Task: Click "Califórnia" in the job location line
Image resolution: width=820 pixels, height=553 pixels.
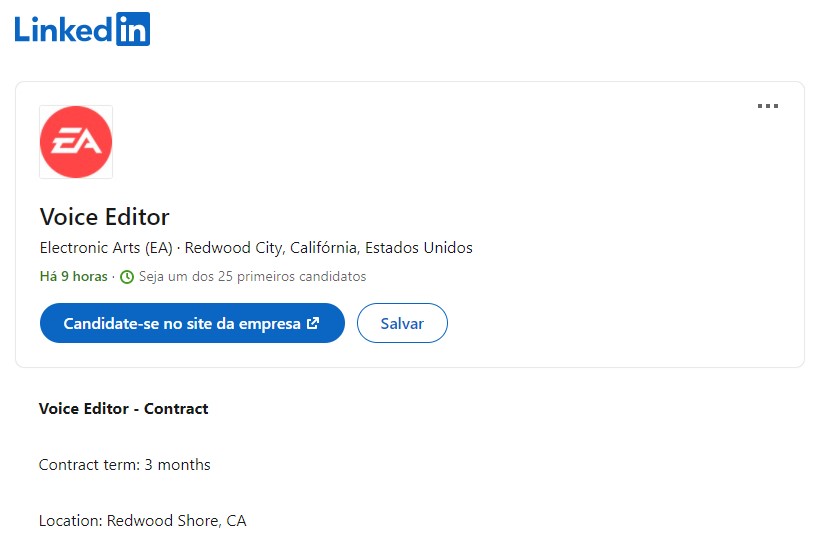Action: (x=324, y=247)
